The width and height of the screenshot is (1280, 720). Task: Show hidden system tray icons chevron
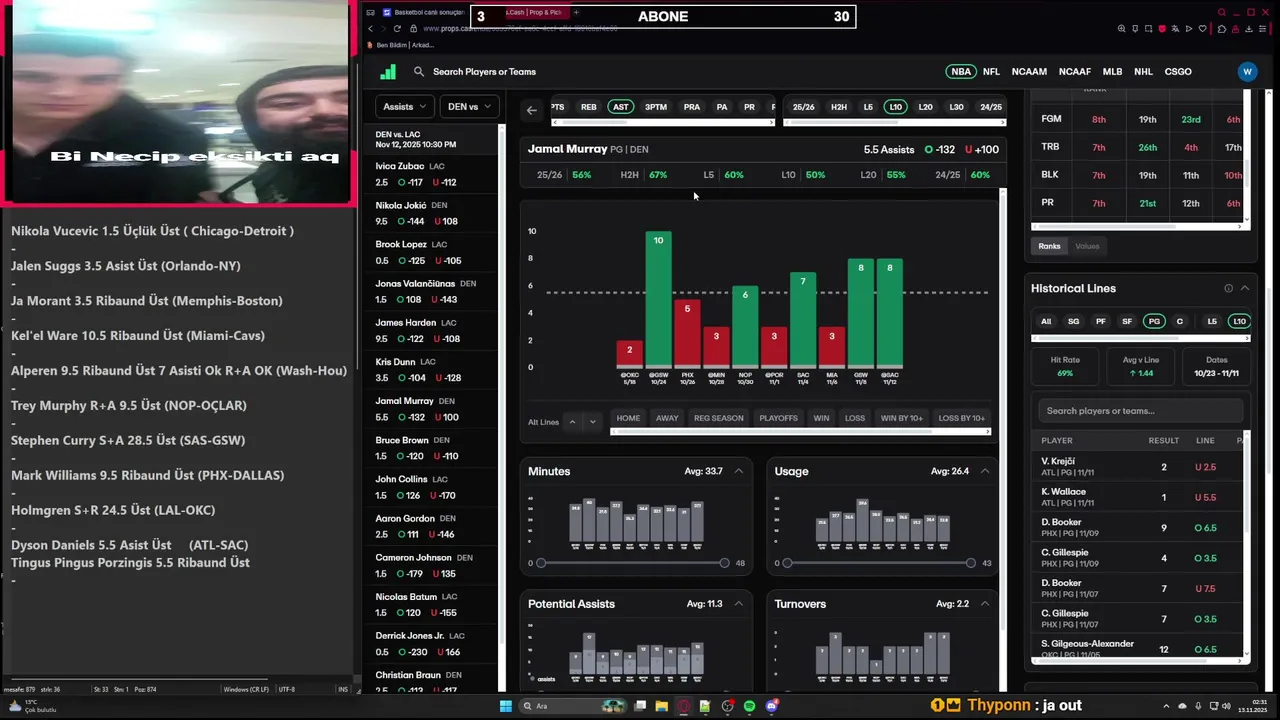tap(1166, 706)
